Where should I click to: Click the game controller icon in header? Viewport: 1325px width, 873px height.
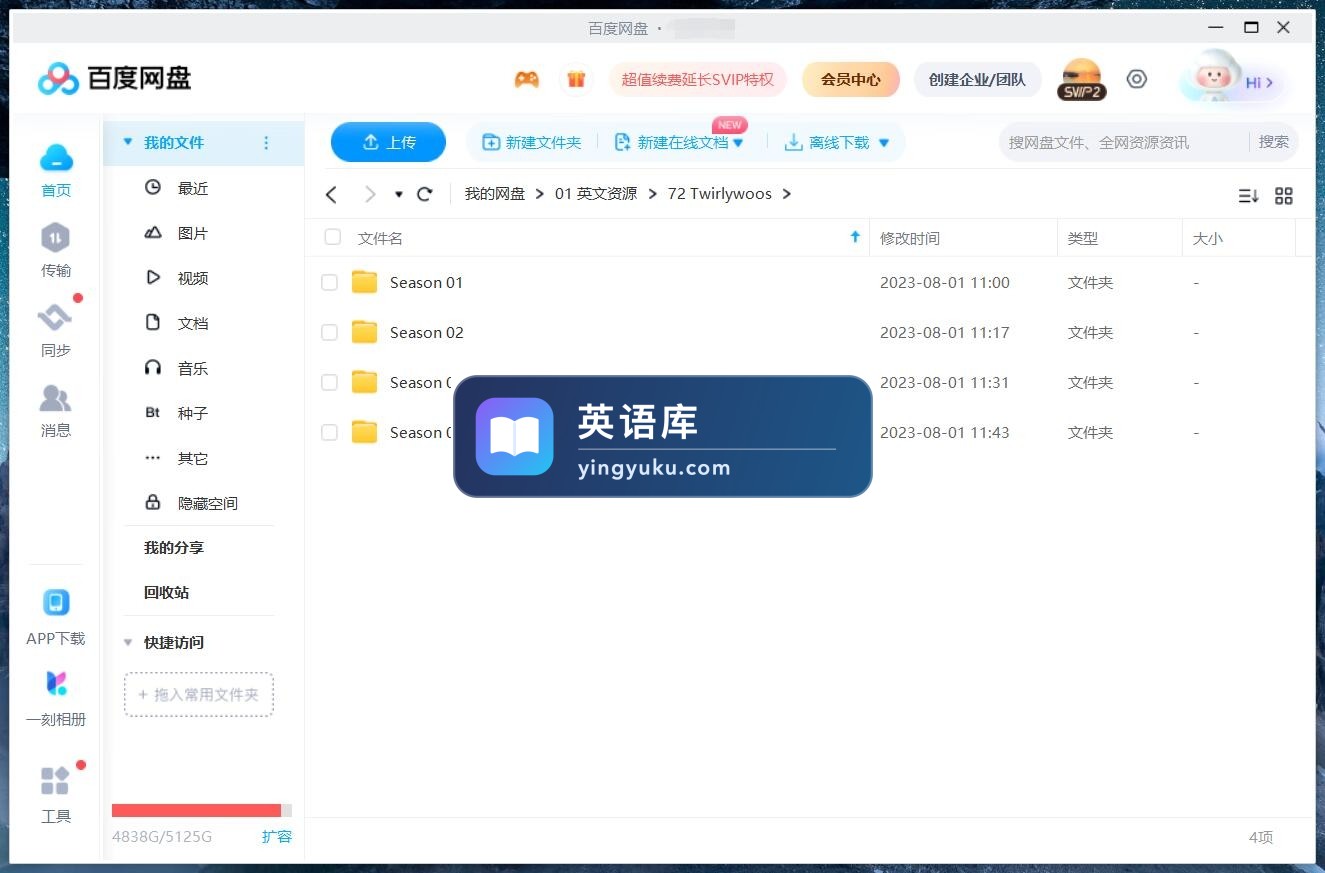point(527,80)
